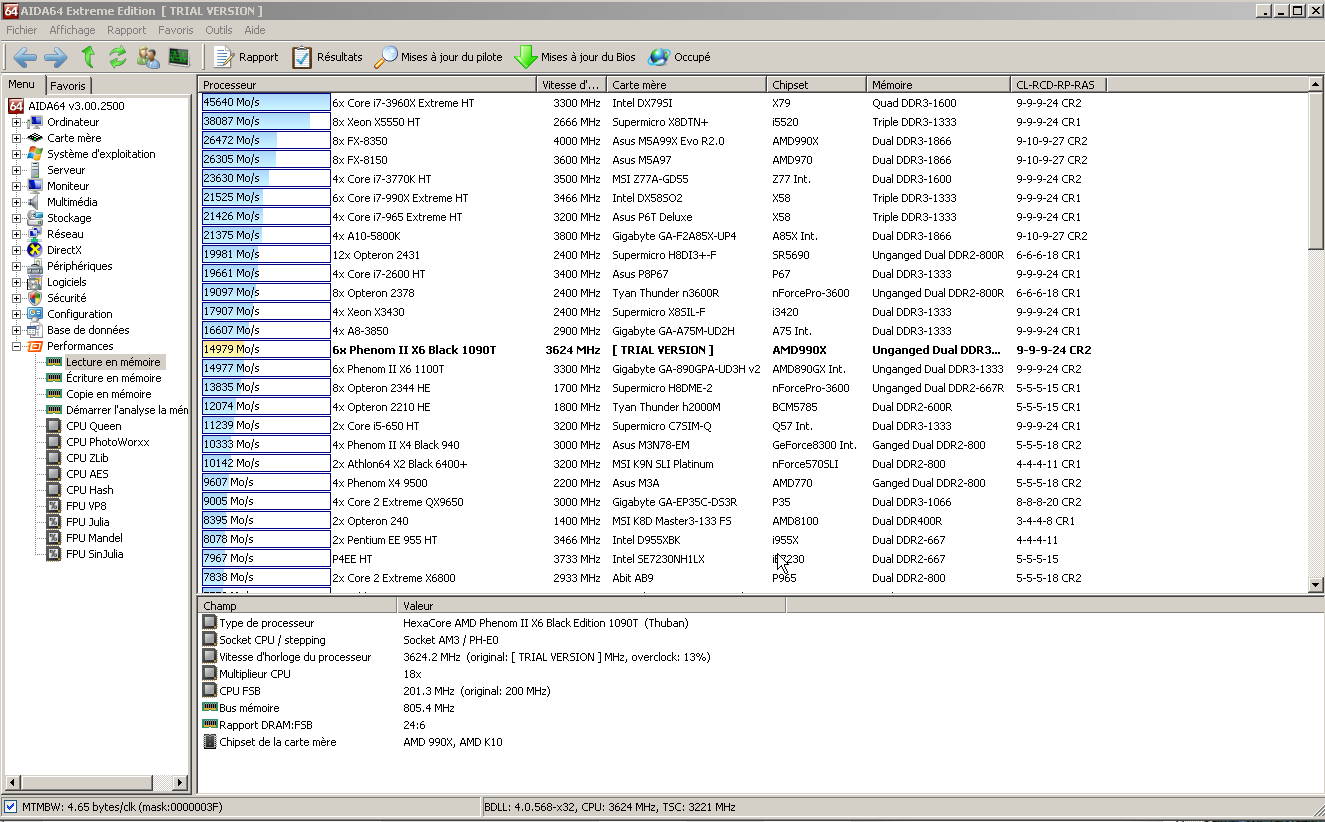Expand the Carte mère tree node

16,138
